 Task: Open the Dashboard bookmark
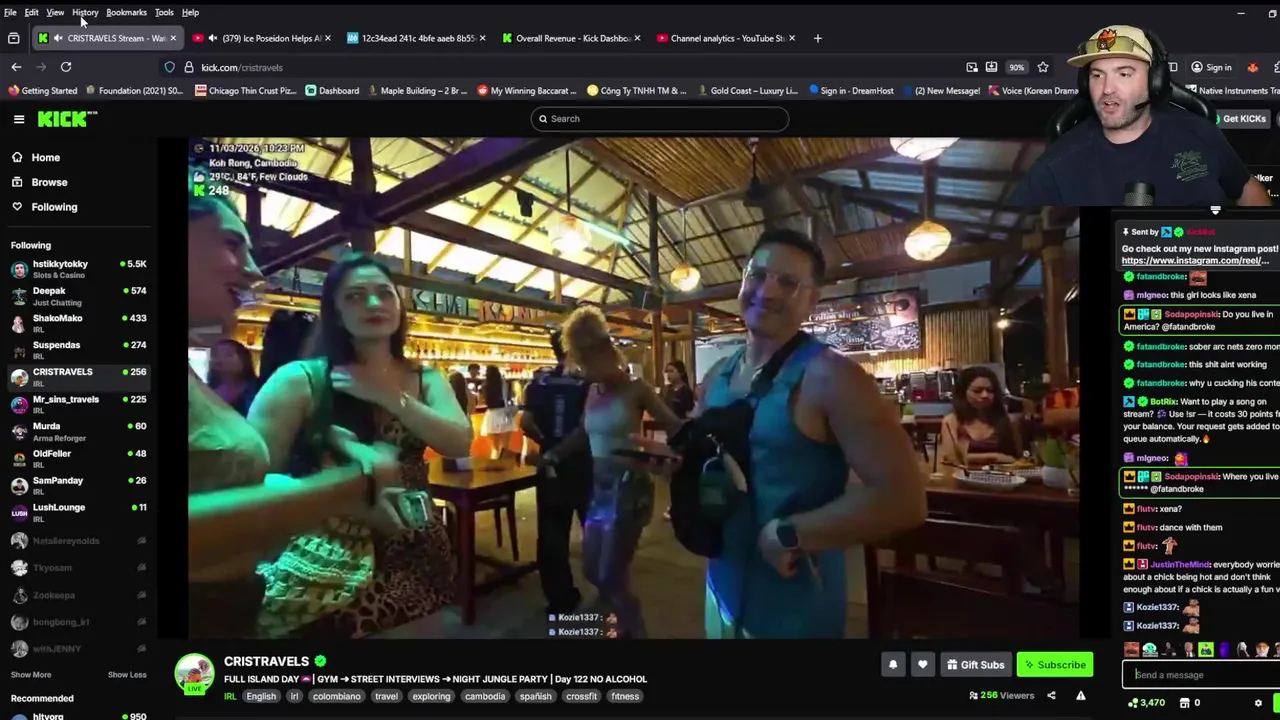click(332, 90)
